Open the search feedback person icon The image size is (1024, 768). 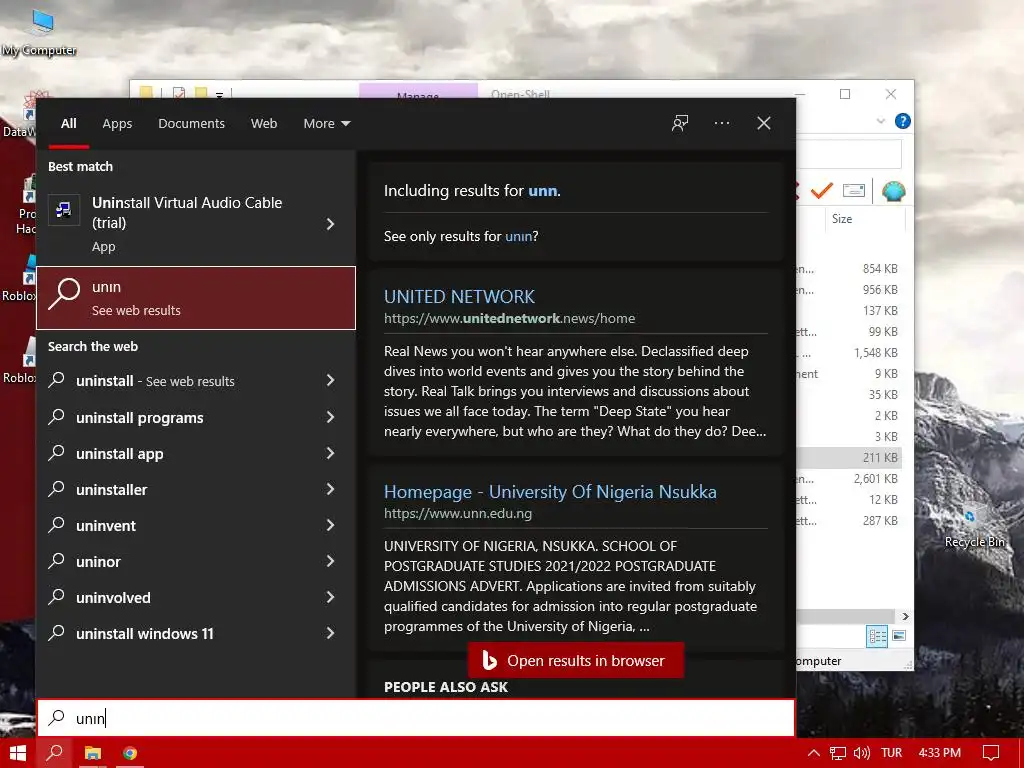point(680,123)
